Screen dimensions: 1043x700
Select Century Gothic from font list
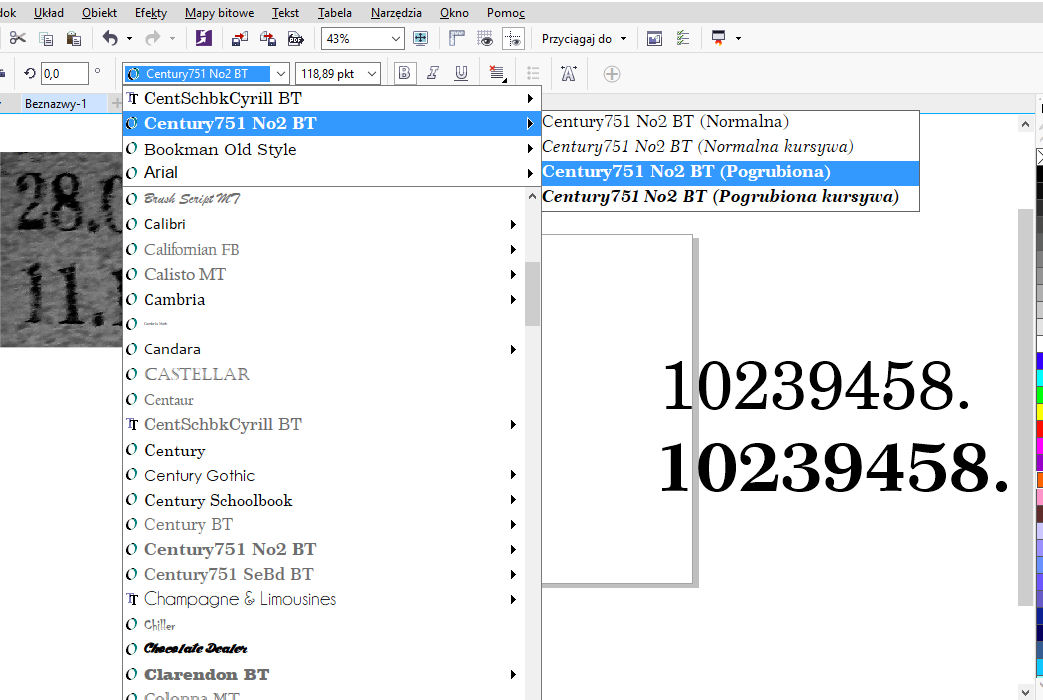199,475
